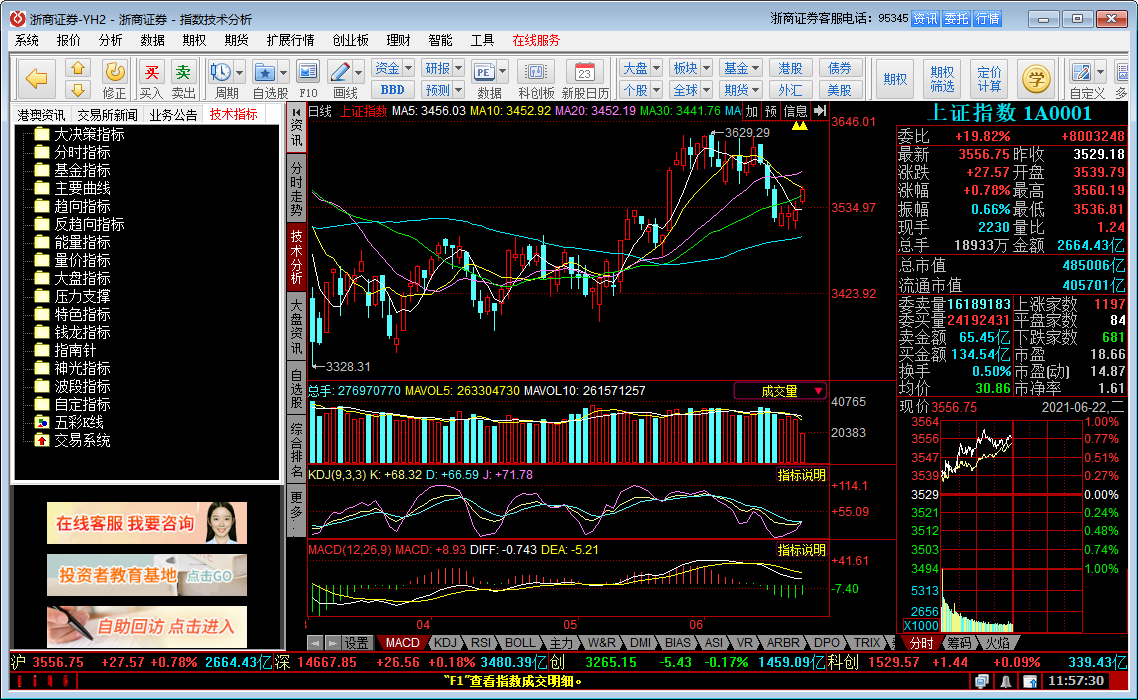Image resolution: width=1138 pixels, height=700 pixels.
Task: Collapse side panel with the arrow above 资讯
Action: (296, 113)
